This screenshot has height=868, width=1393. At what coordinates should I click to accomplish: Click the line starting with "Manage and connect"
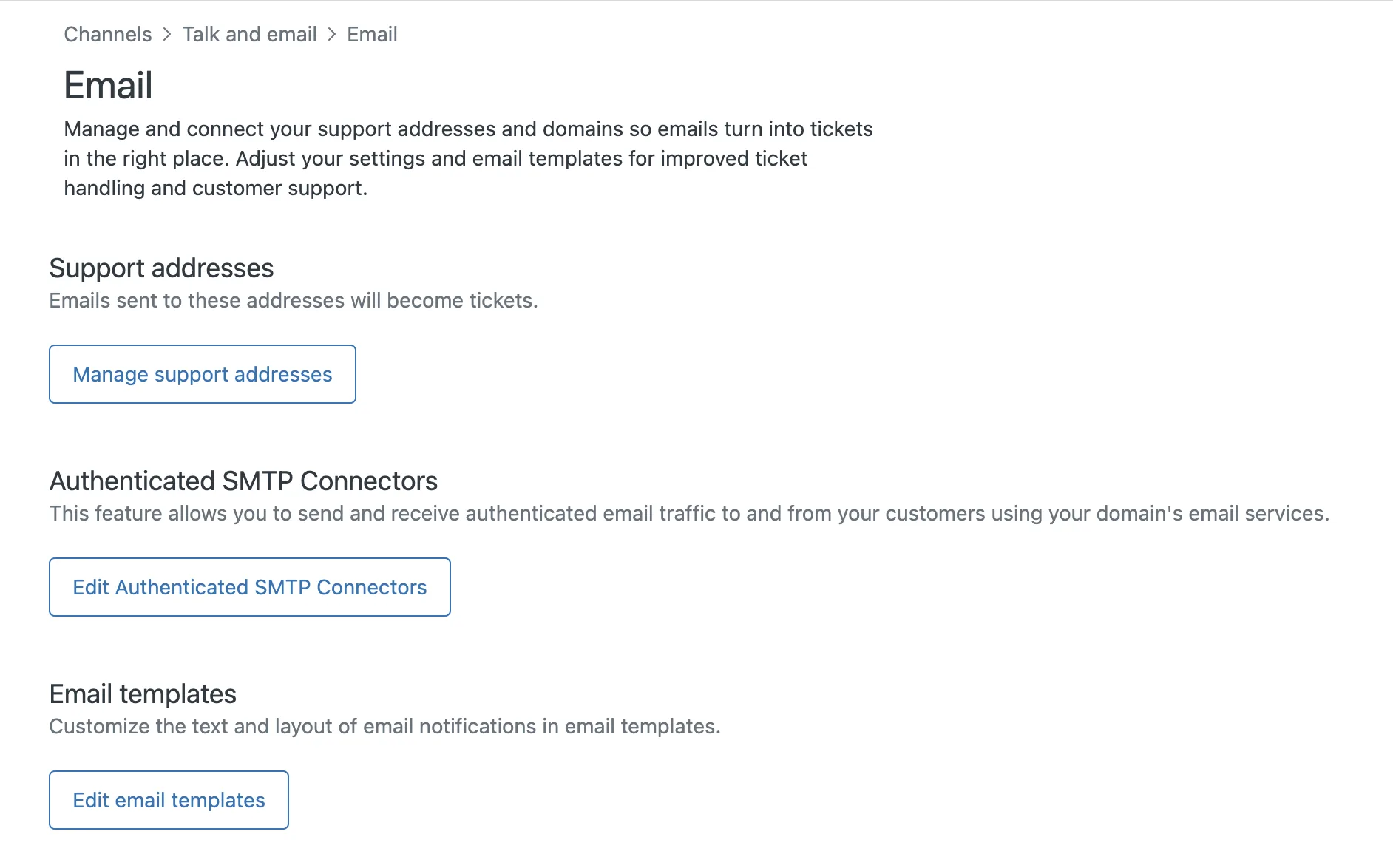[x=468, y=129]
